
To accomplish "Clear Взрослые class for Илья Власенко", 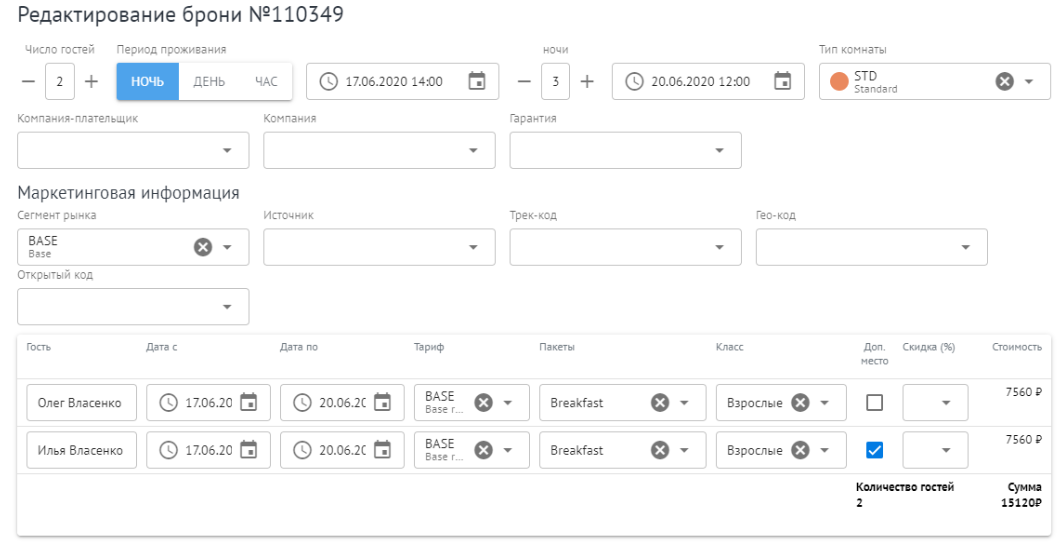I will 800,450.
